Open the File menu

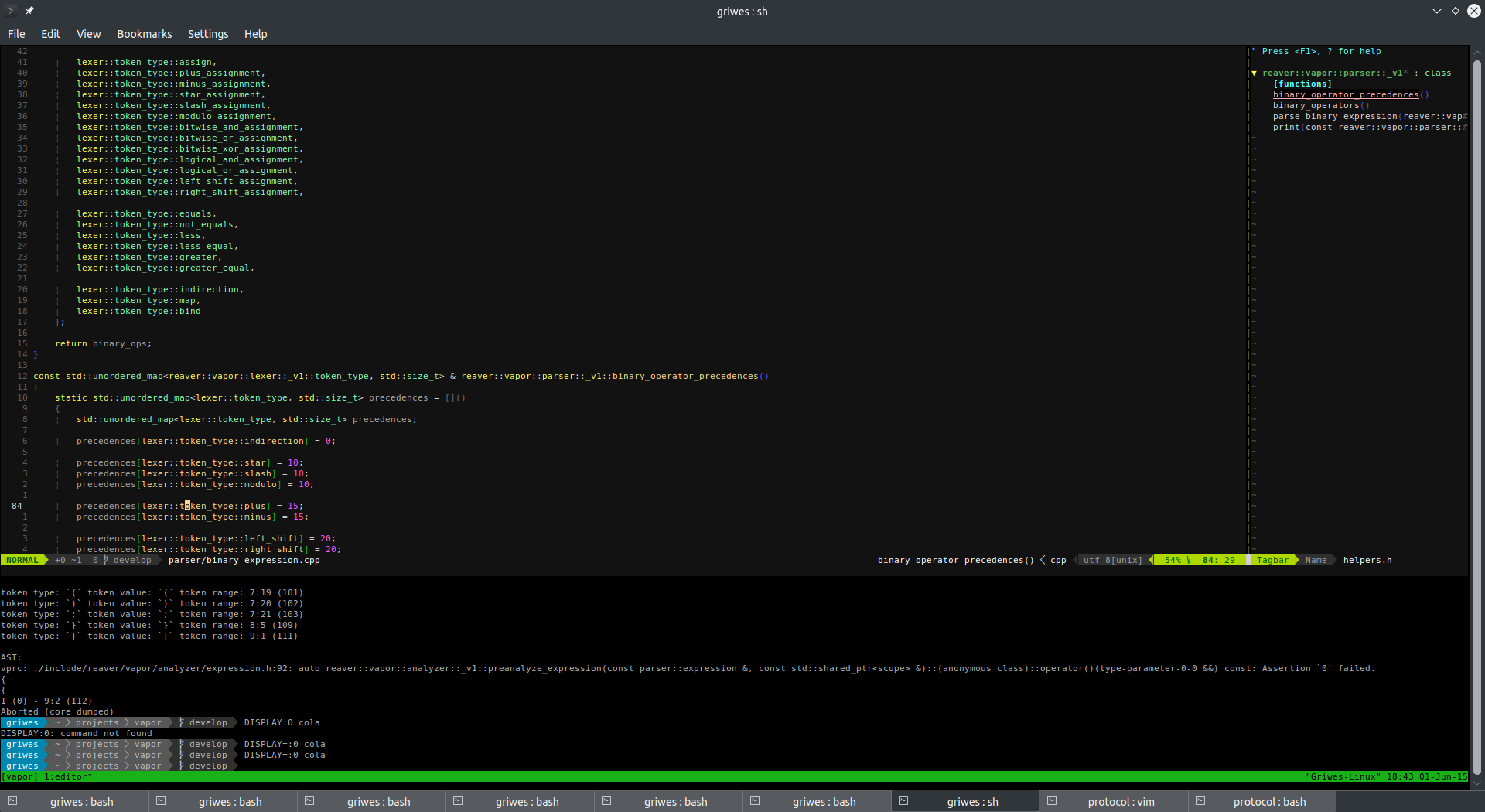point(16,34)
